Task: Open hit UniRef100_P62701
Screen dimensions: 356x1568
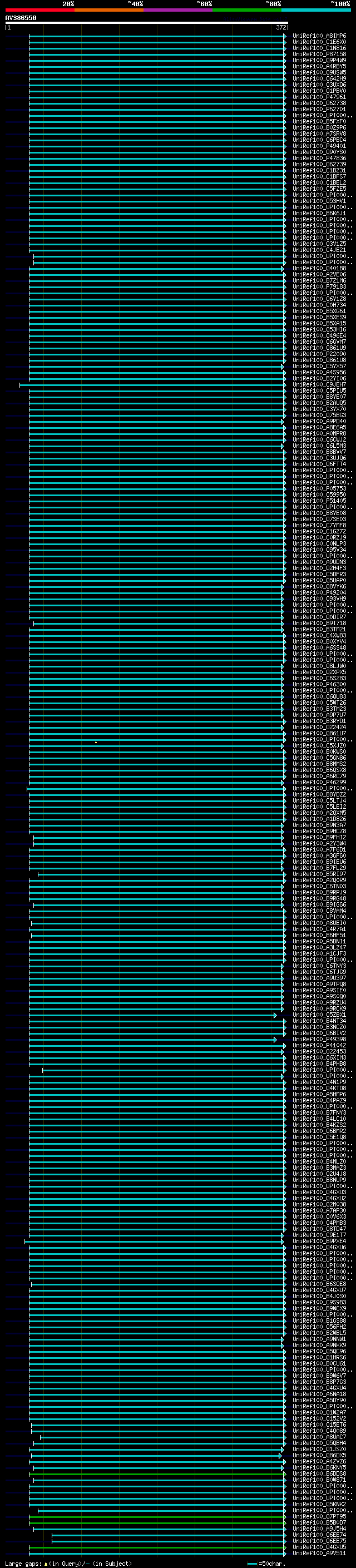Action: pos(319,109)
